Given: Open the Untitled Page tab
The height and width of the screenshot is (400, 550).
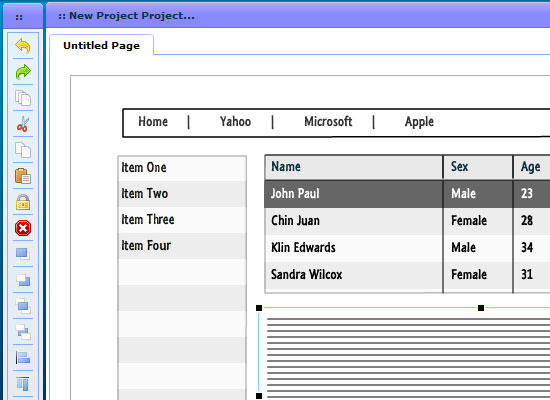Looking at the screenshot, I should (x=101, y=45).
